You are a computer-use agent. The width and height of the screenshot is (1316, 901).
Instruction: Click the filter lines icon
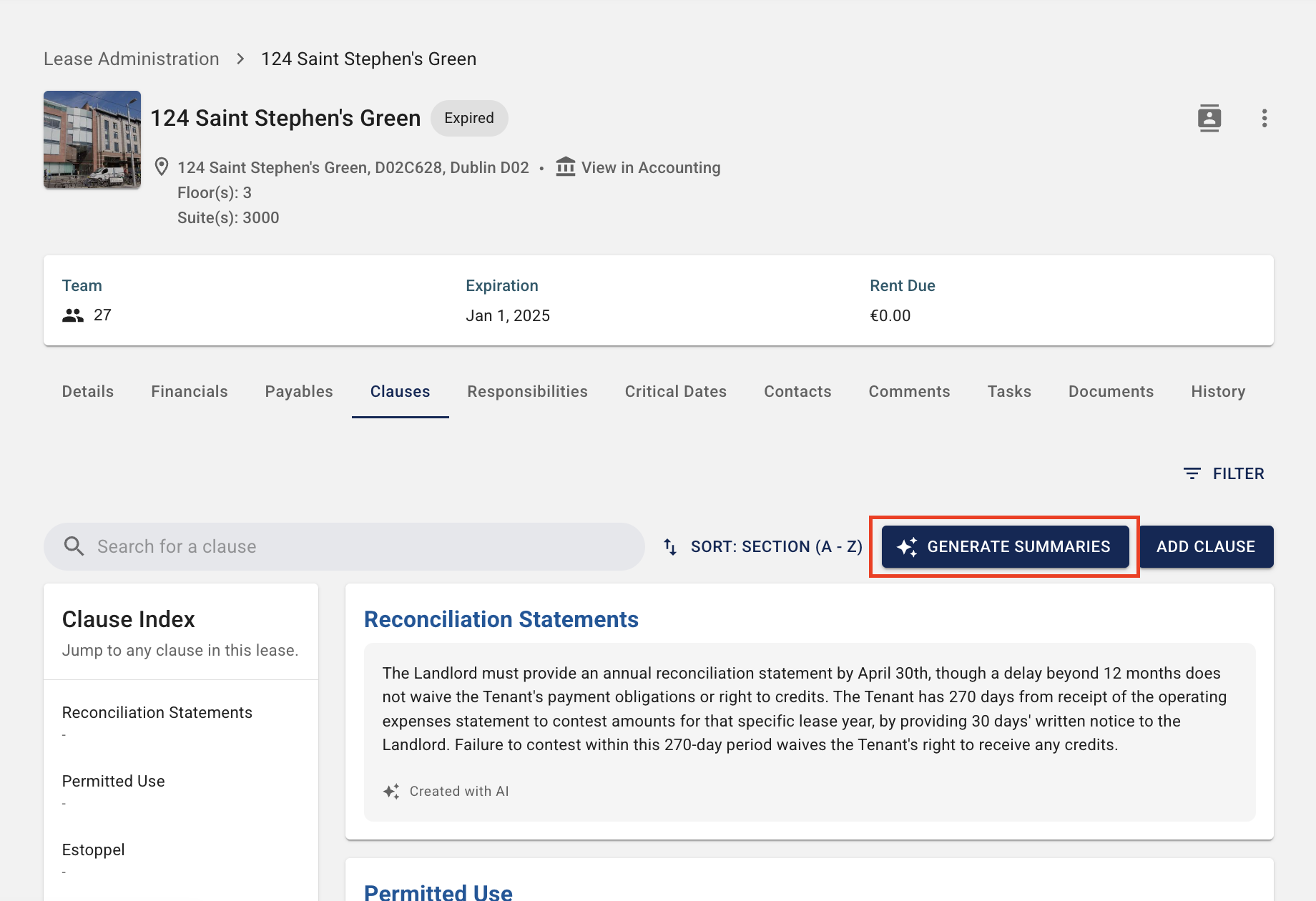(1192, 473)
